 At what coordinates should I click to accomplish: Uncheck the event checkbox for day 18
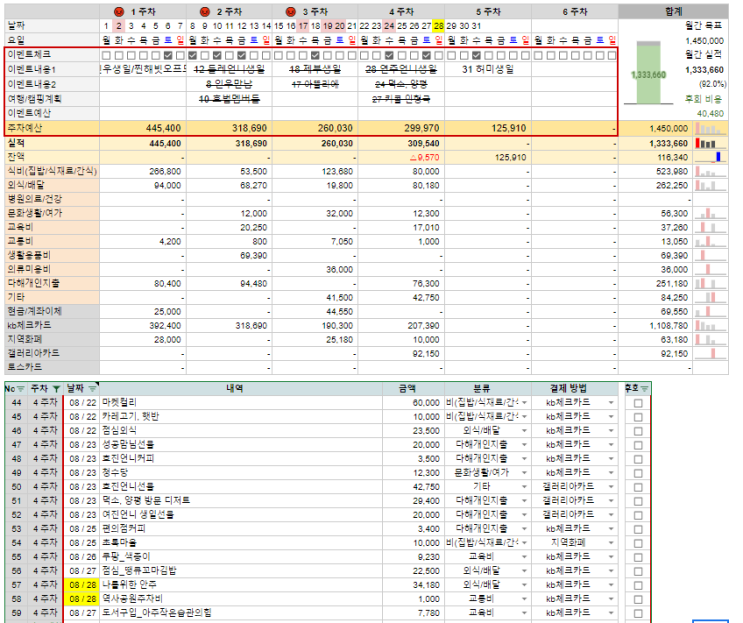click(x=315, y=55)
